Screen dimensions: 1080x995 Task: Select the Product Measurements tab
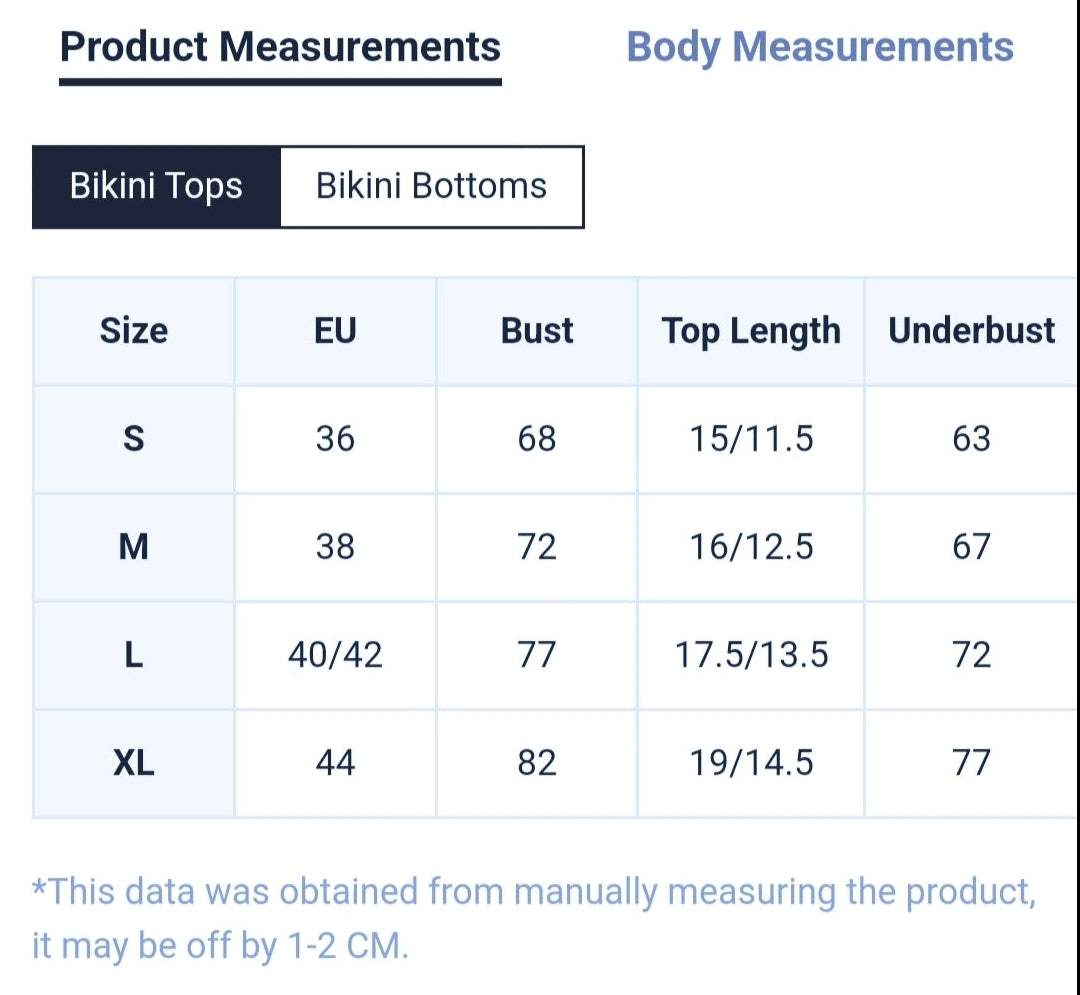pyautogui.click(x=280, y=48)
